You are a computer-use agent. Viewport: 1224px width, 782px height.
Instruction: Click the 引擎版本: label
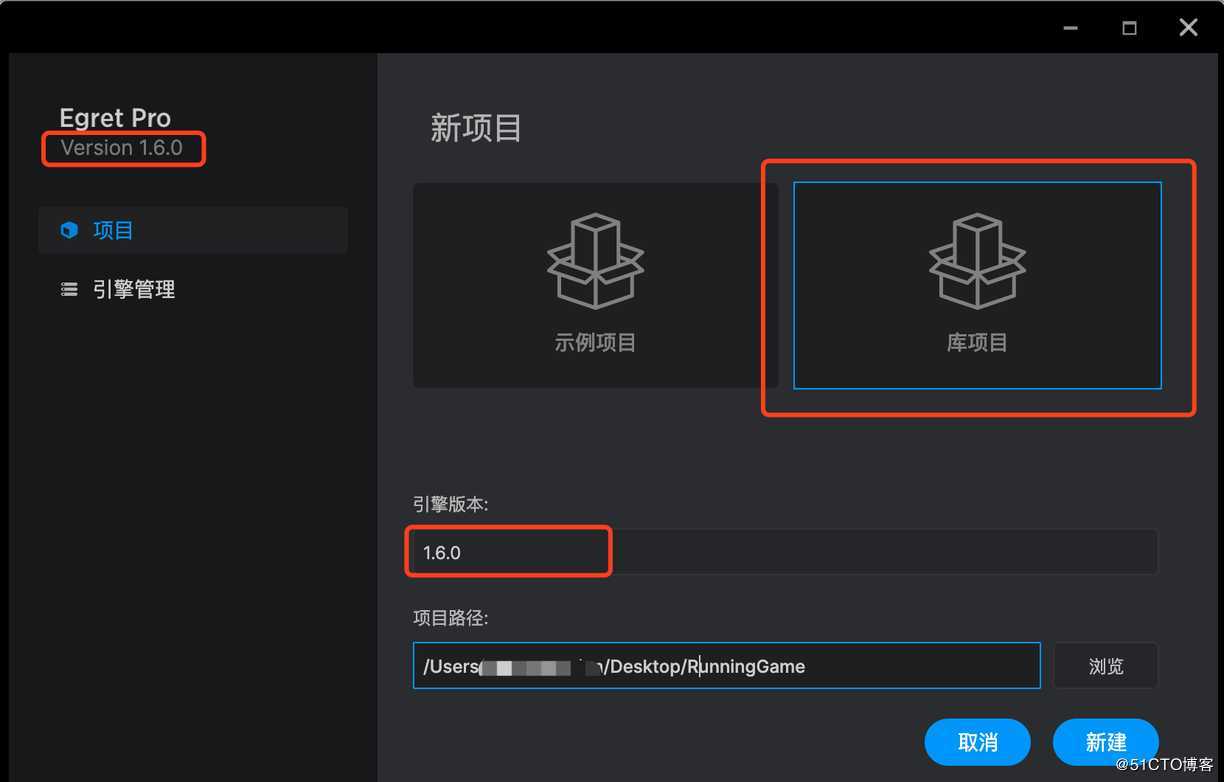[450, 504]
